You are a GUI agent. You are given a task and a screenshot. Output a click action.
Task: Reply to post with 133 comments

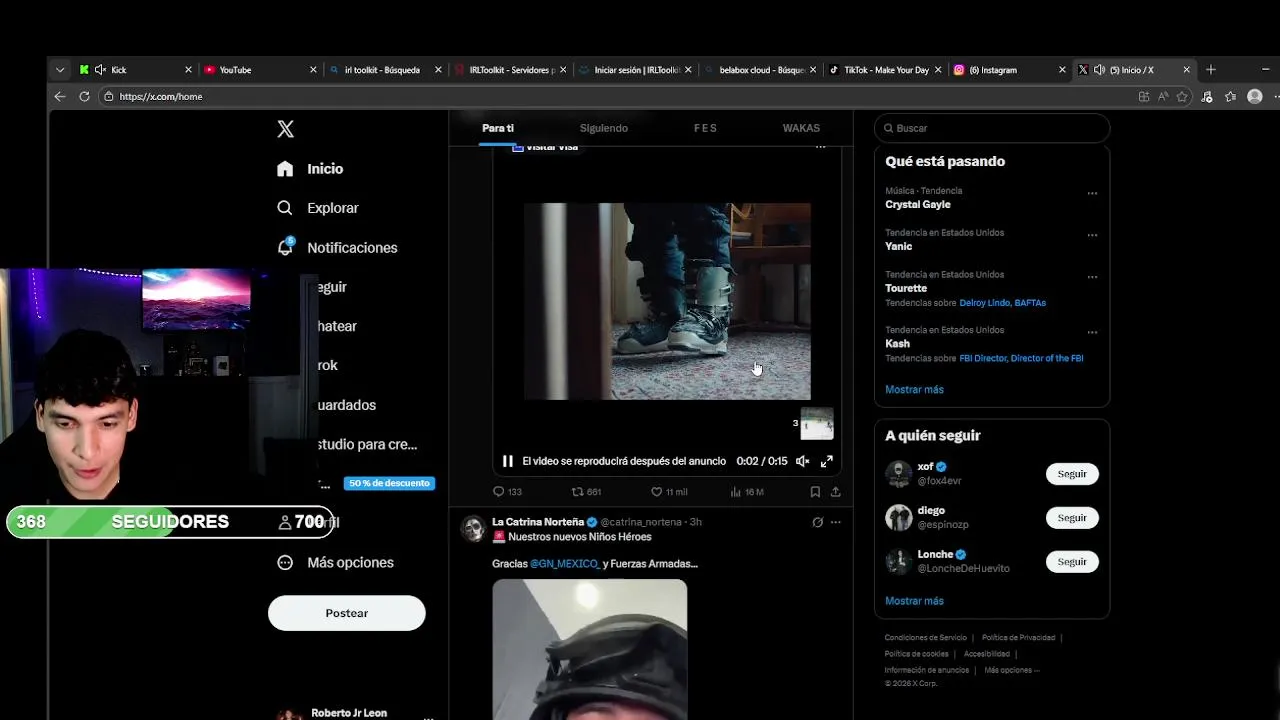point(508,492)
